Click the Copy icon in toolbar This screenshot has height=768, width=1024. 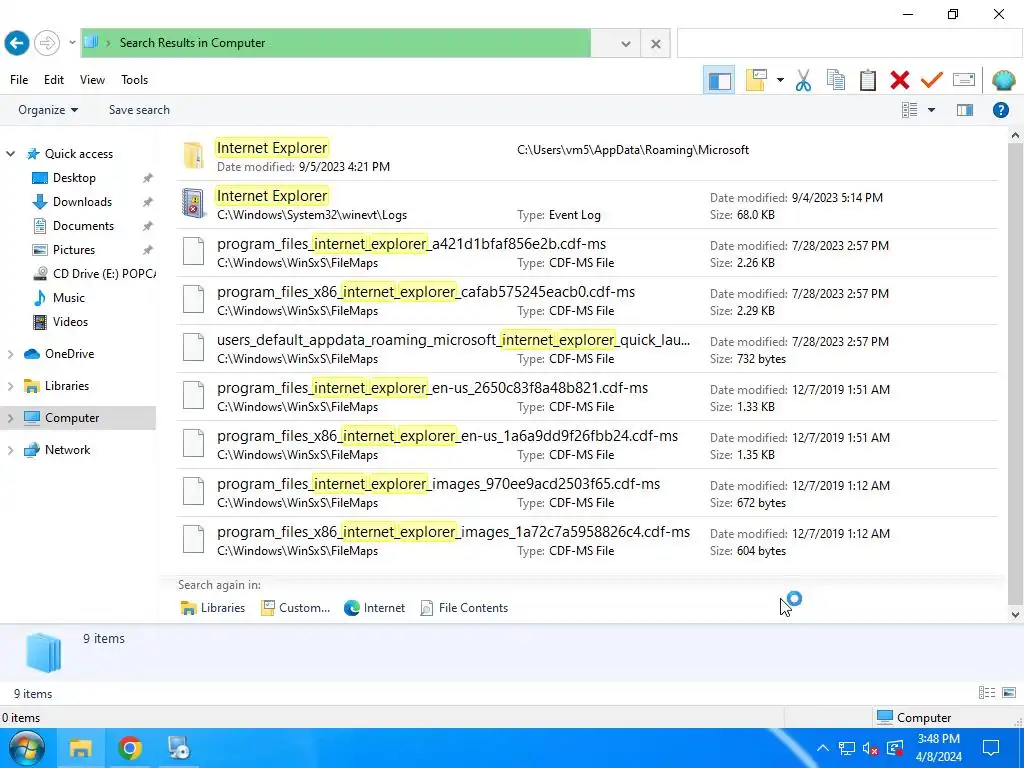pos(835,80)
